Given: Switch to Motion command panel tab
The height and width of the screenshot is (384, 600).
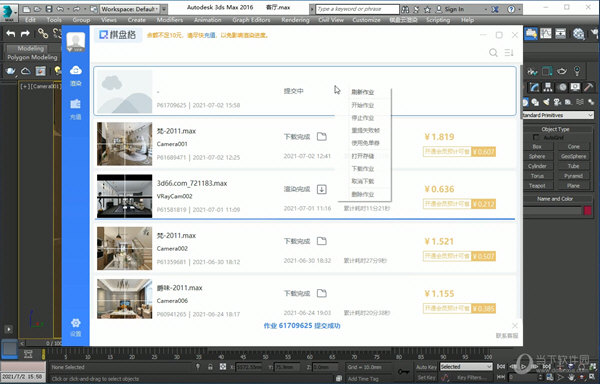Looking at the screenshot, I should (x=562, y=87).
